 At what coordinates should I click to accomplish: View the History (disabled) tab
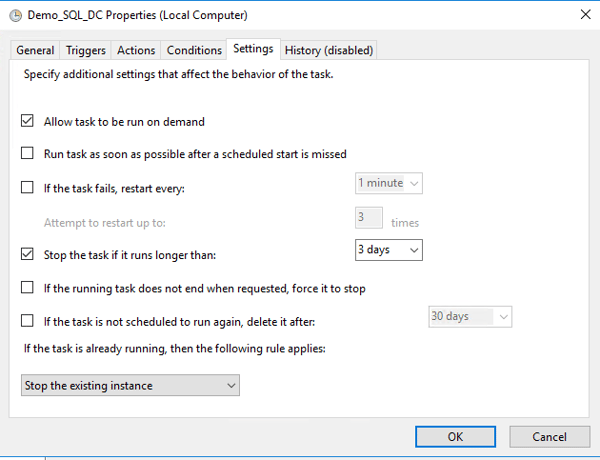[x=329, y=51]
